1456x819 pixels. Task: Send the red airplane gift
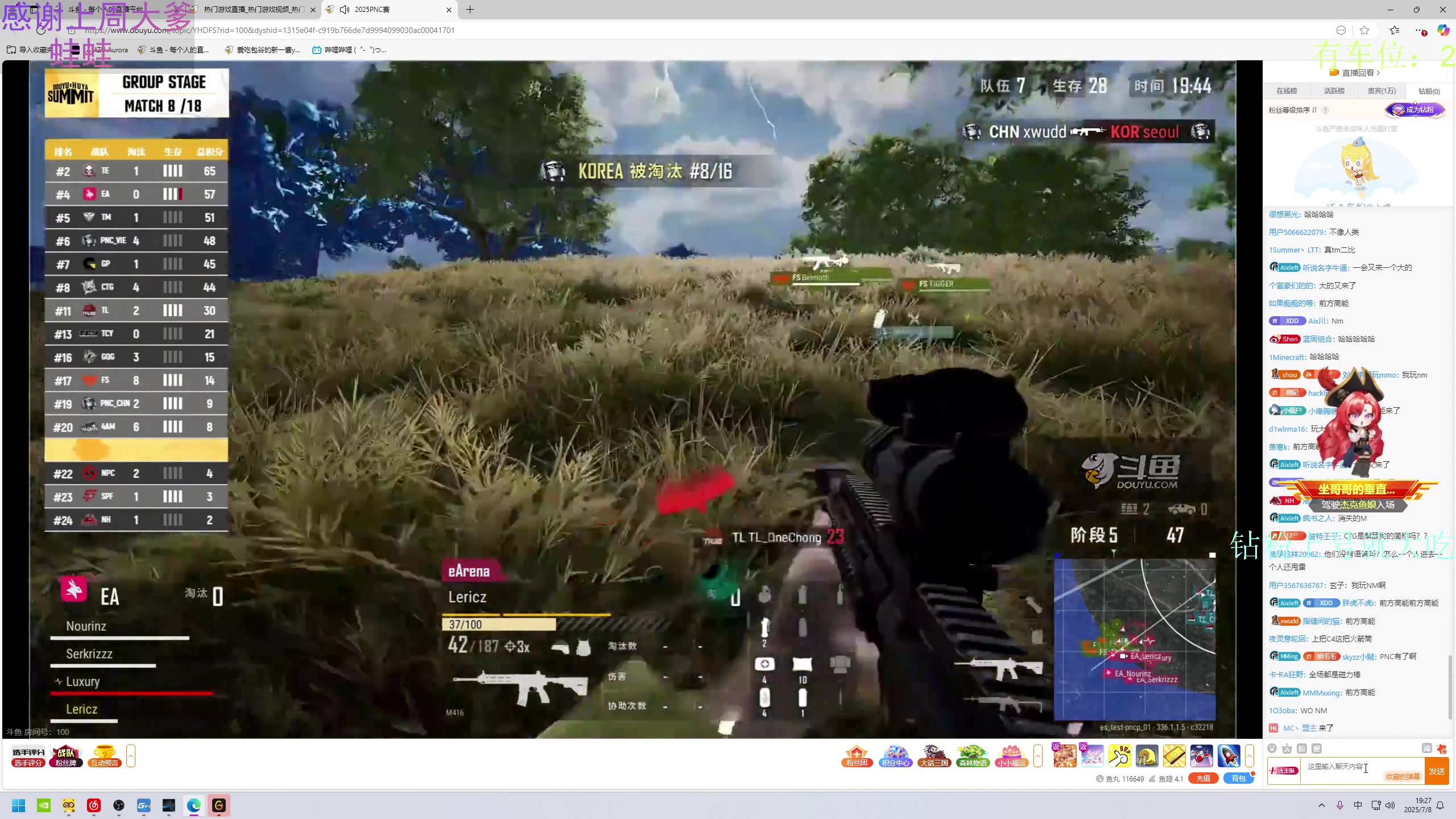(1201, 756)
